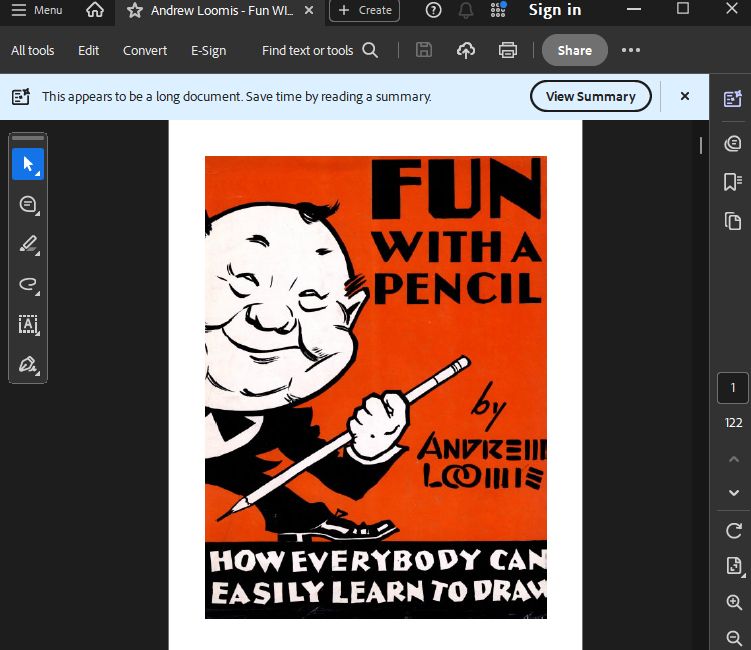Open the hamburger Menu

pyautogui.click(x=37, y=10)
